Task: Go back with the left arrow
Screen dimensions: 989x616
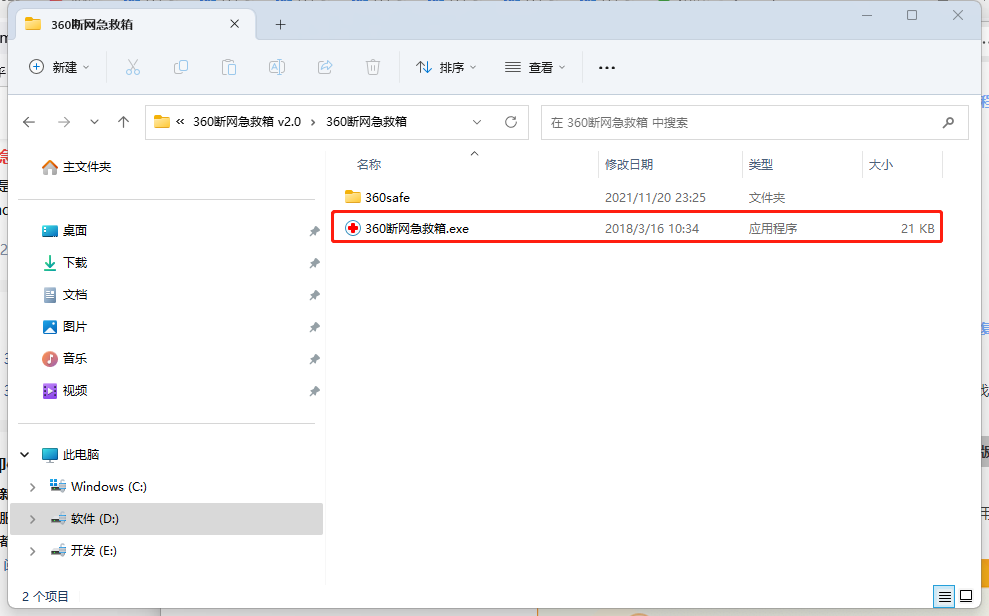Action: (x=29, y=122)
